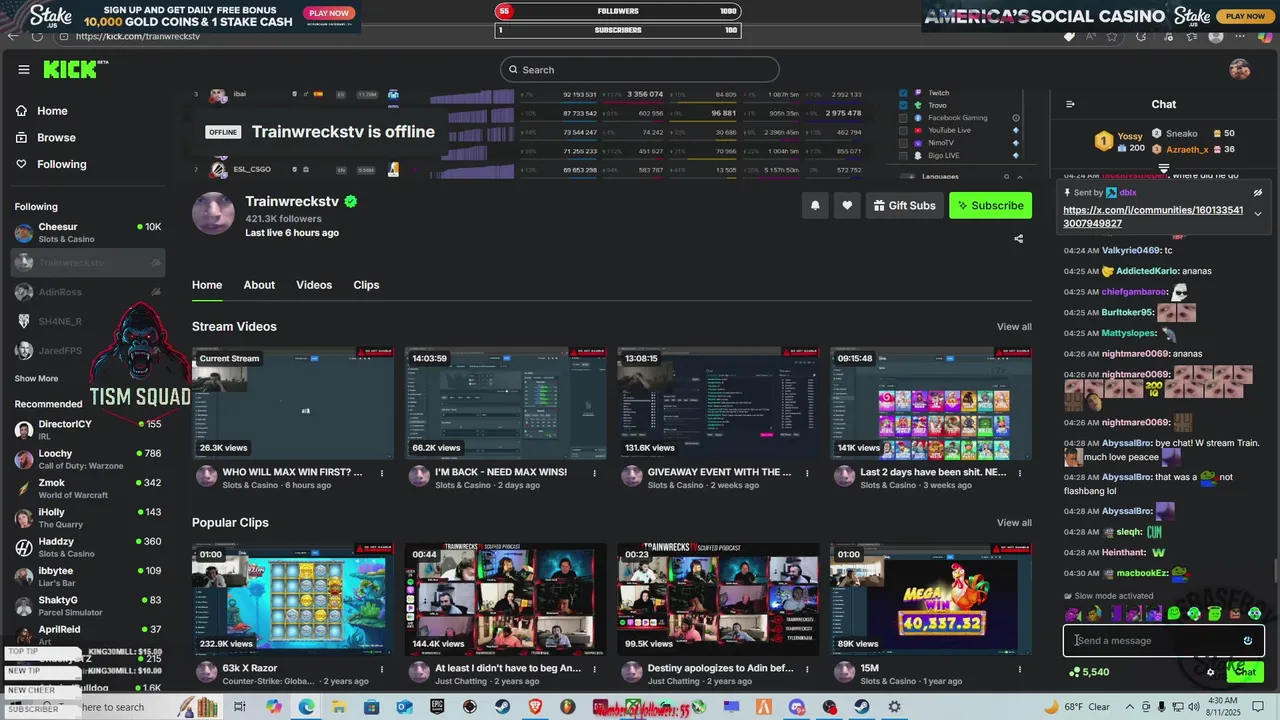The image size is (1280, 720).
Task: Open the emote picker in message box
Action: (x=1248, y=641)
